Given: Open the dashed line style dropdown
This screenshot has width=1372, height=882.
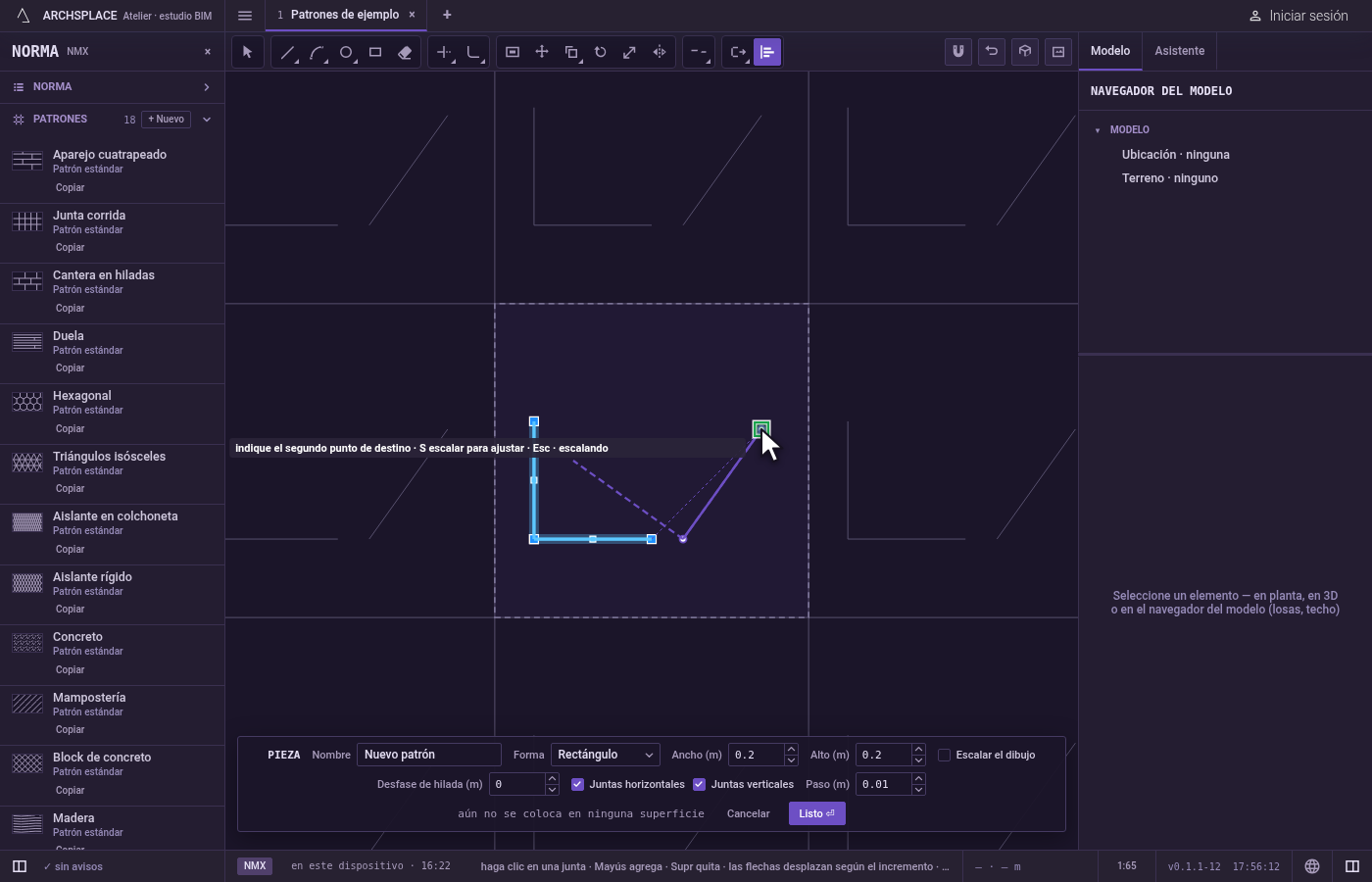Looking at the screenshot, I should coord(699,52).
